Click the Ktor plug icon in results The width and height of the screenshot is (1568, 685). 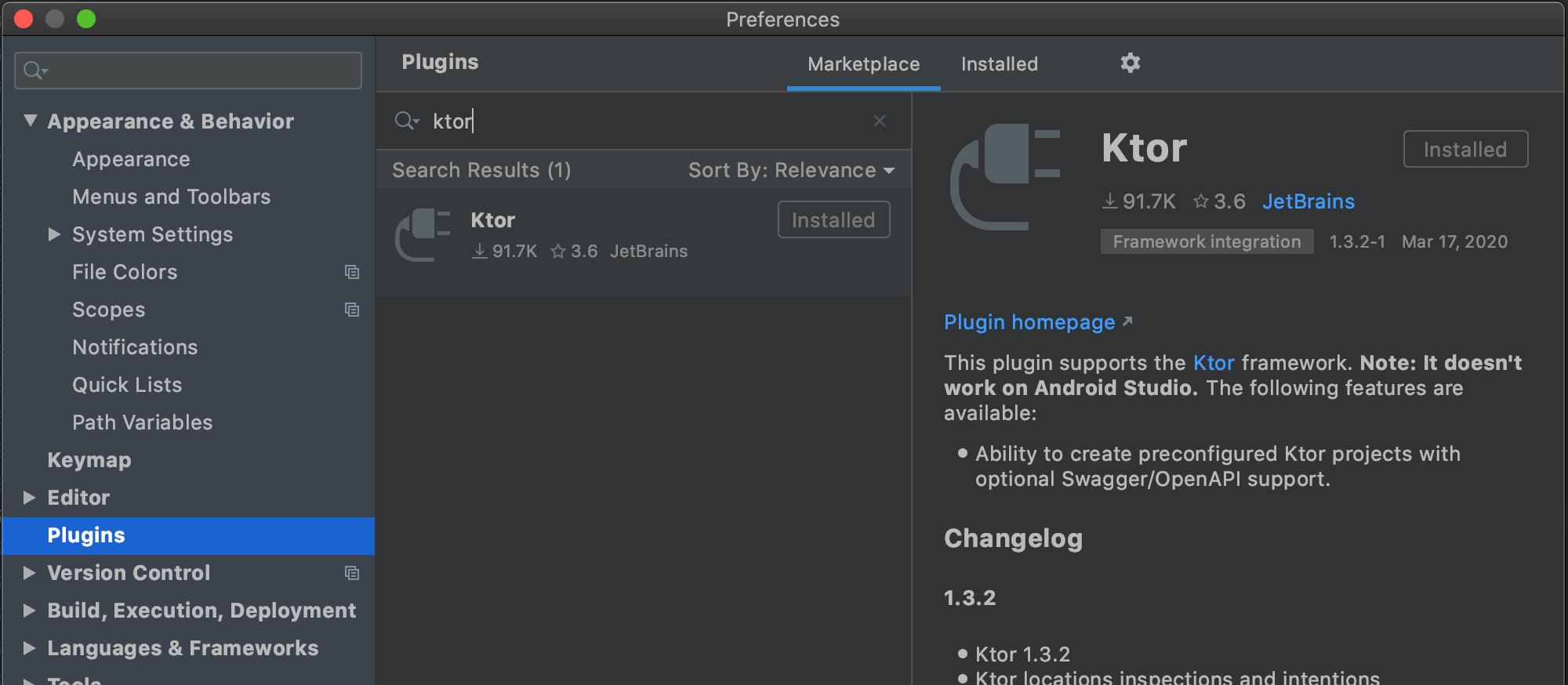(423, 234)
